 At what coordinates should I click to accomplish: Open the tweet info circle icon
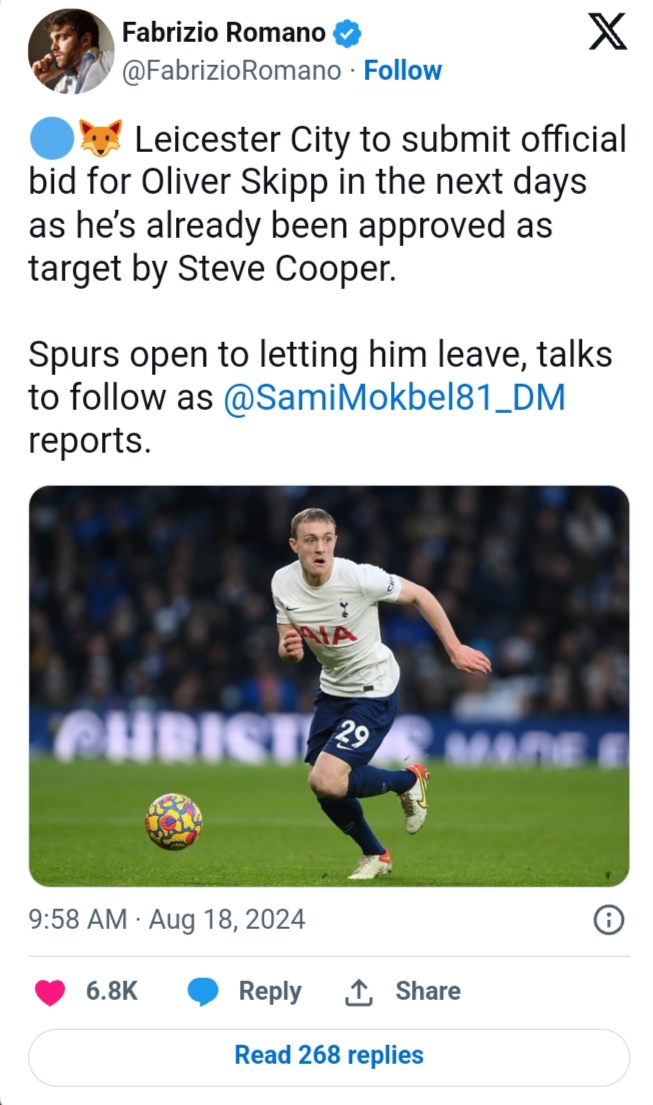pyautogui.click(x=608, y=920)
